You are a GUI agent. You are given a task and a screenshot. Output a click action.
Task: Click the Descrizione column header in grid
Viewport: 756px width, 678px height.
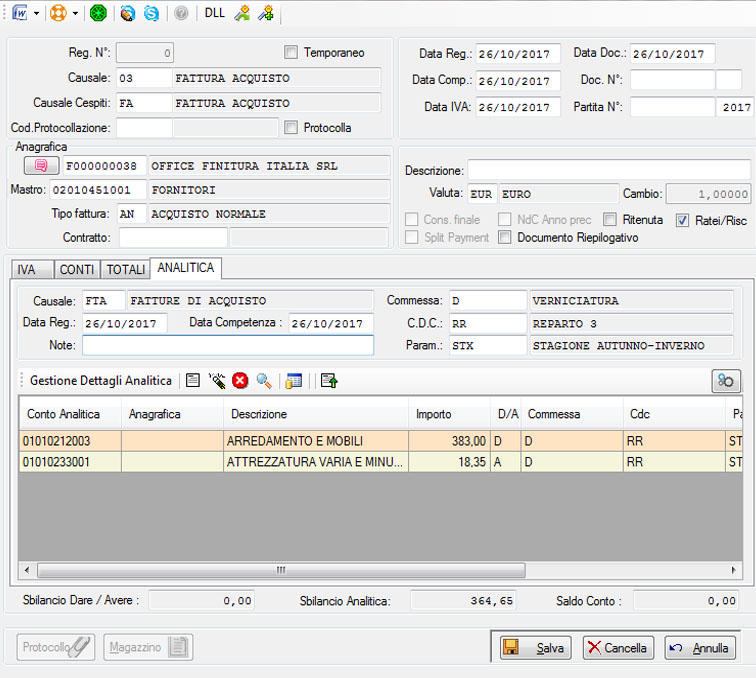click(316, 414)
